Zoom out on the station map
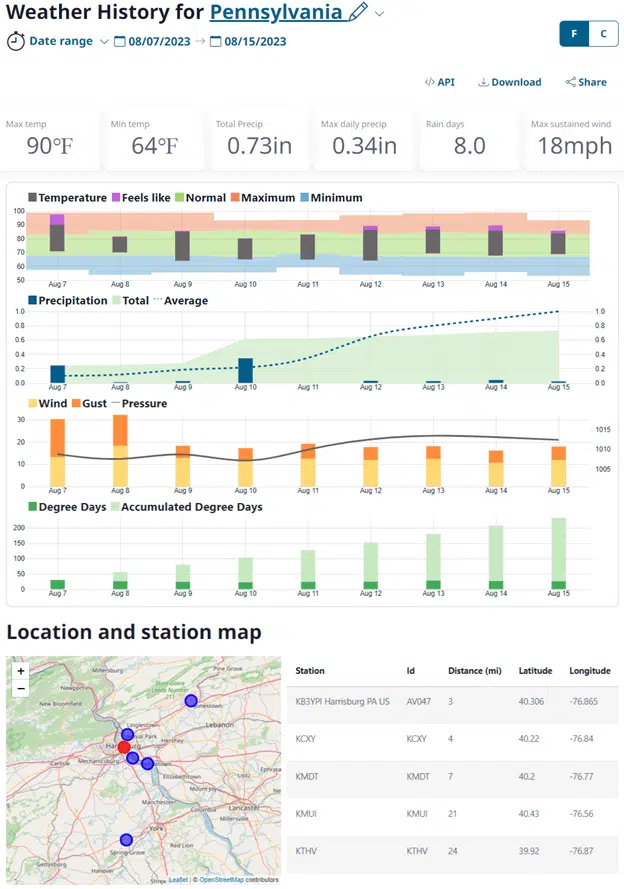Screen dimensions: 624x889 click(21, 689)
